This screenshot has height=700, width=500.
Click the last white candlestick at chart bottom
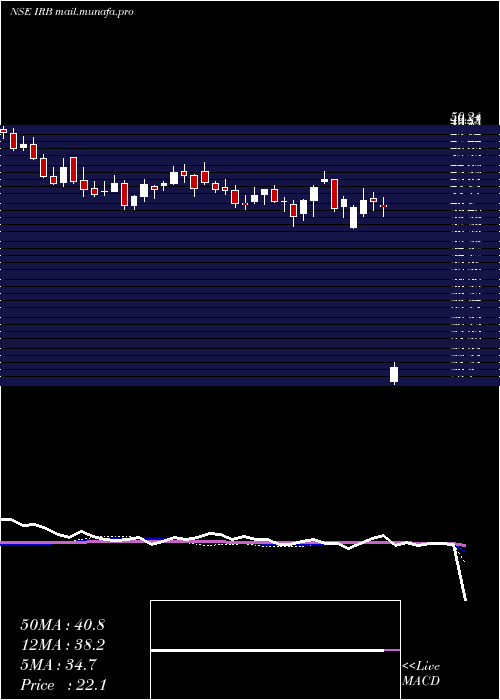(x=394, y=374)
